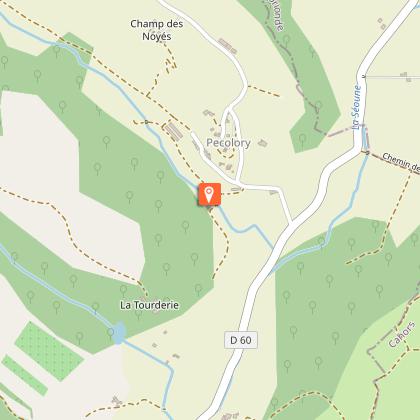The width and height of the screenshot is (420, 420).
Task: Click the light green orchard plot
Action: click(x=49, y=351)
